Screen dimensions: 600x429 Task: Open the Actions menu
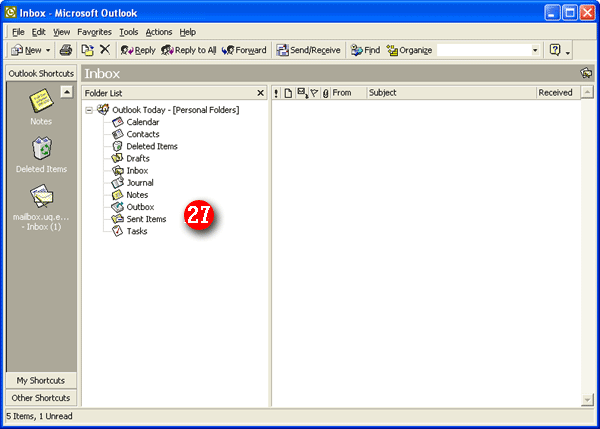159,32
